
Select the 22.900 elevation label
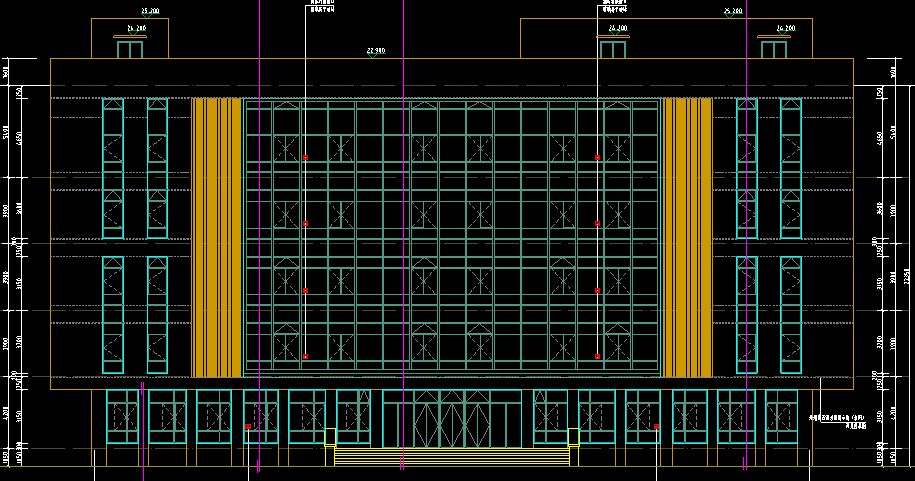(x=376, y=51)
